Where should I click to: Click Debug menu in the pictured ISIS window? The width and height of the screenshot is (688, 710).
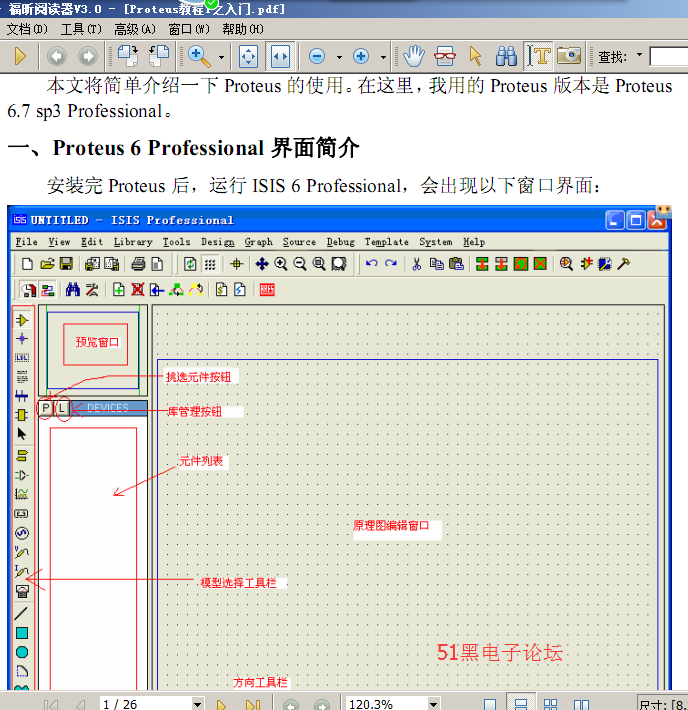tap(341, 242)
